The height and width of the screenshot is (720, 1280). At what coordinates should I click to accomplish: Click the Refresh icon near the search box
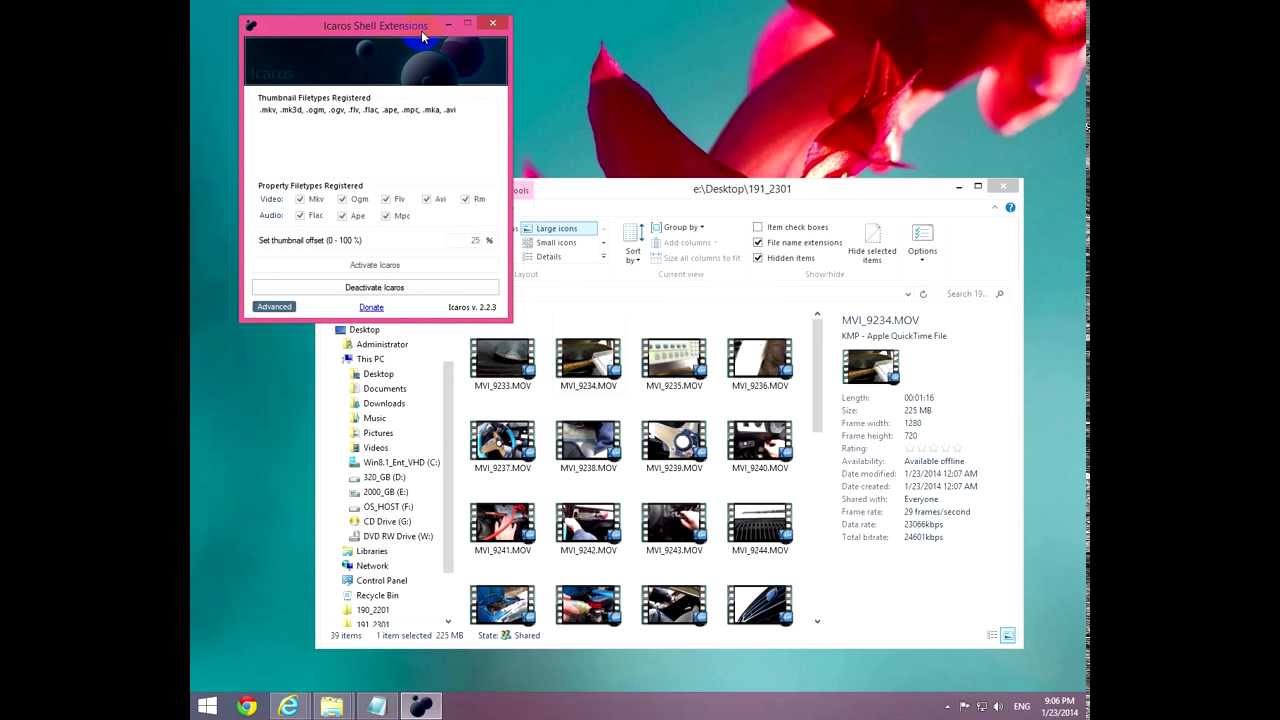click(x=923, y=293)
